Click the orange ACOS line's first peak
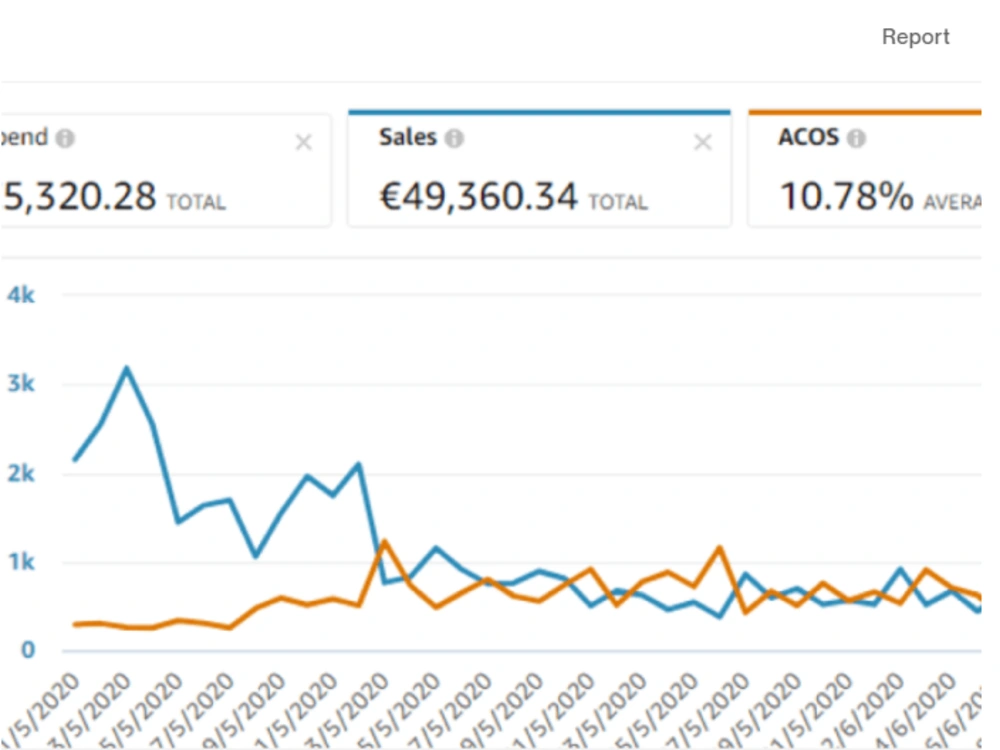Screen dimensions: 1000x750 coord(384,541)
